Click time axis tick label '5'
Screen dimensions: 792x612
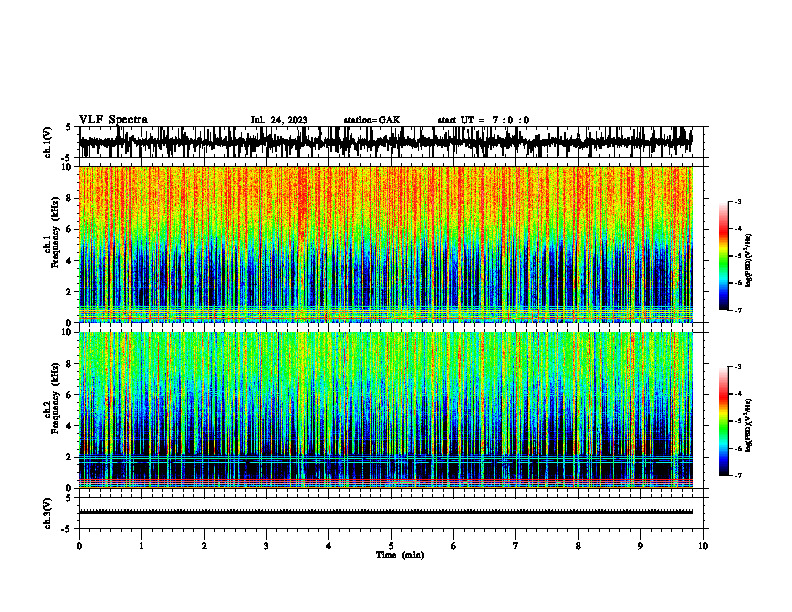tap(391, 546)
